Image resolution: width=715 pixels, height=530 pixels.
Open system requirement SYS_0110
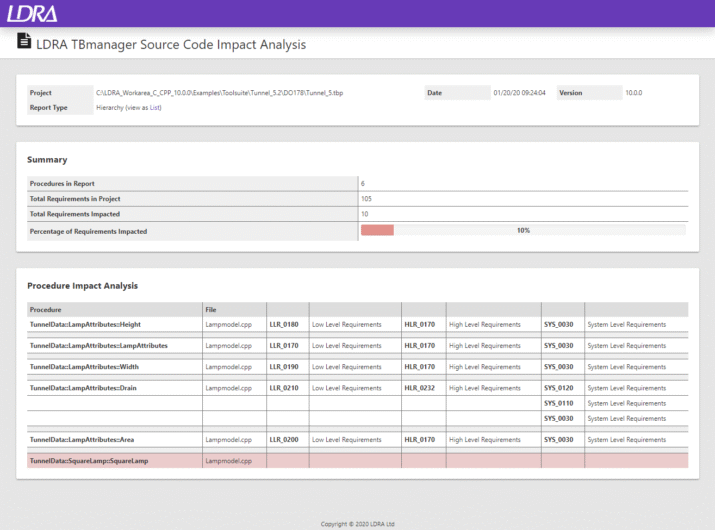(558, 403)
